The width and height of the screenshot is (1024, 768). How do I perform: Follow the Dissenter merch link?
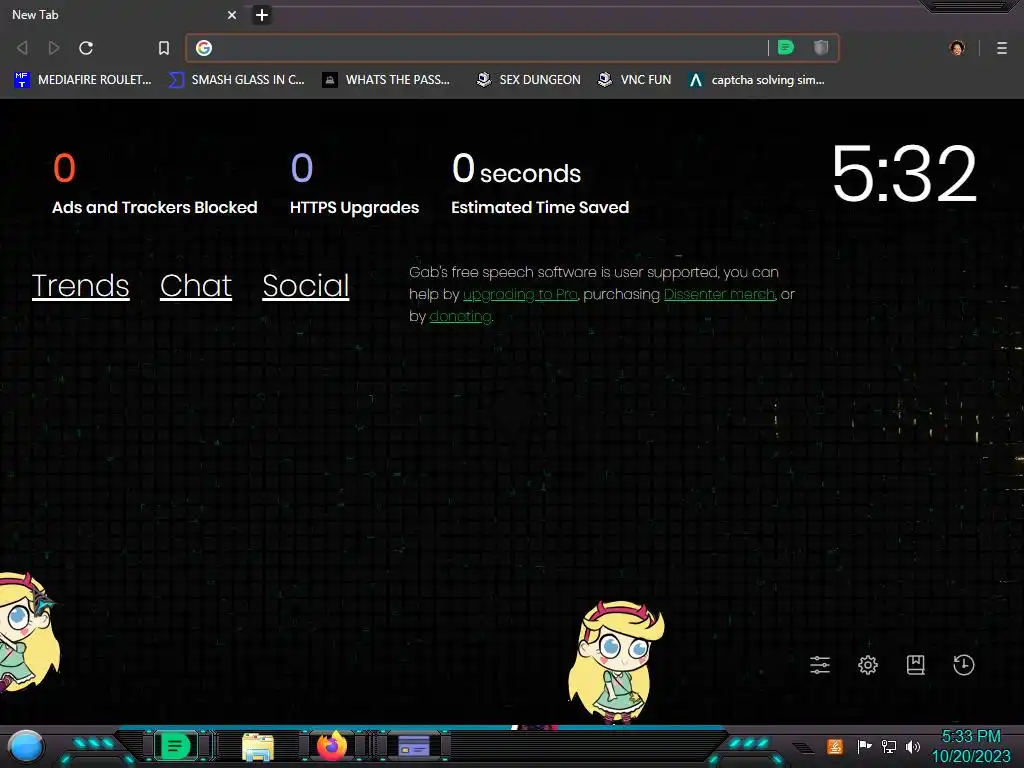[720, 295]
